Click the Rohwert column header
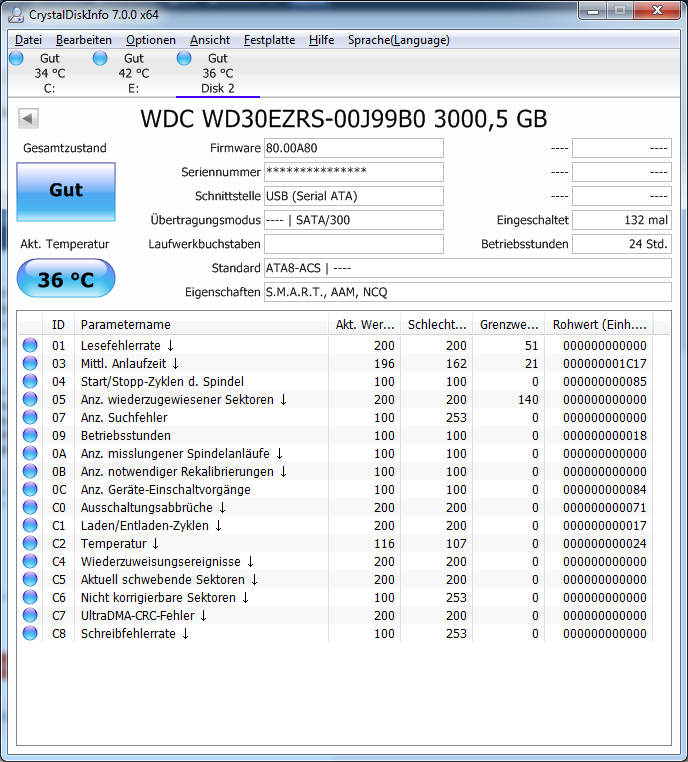688x762 pixels. (x=599, y=324)
